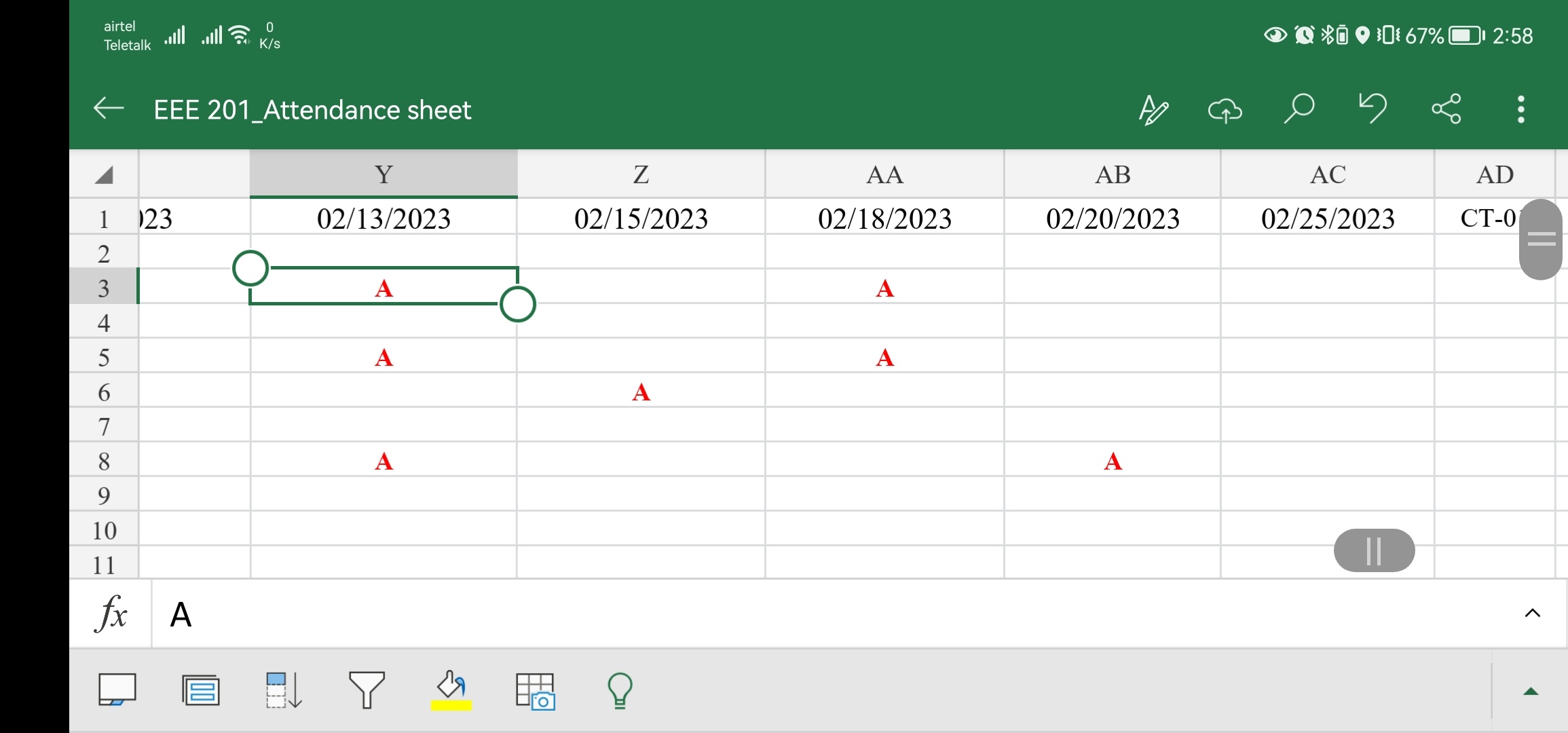Tap the vertical scroll handle

tap(1541, 239)
